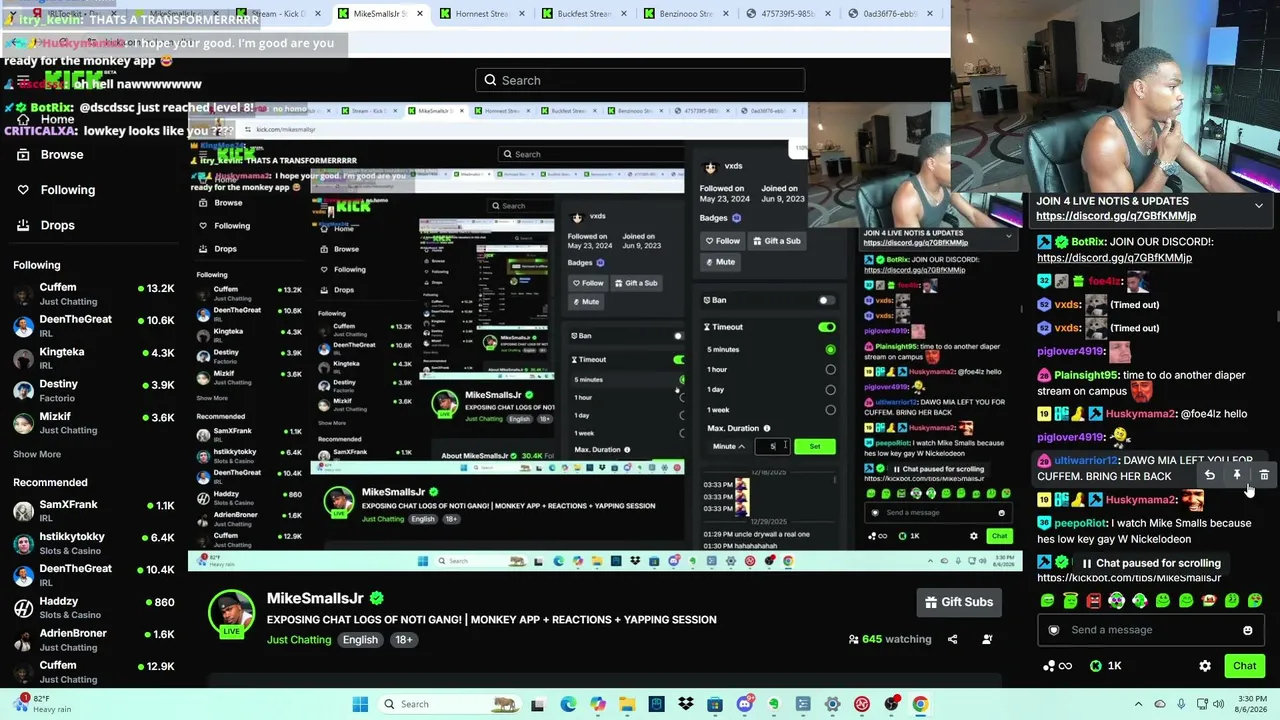The width and height of the screenshot is (1280, 720).
Task: Open Drops in the sidebar
Action: coord(58,225)
